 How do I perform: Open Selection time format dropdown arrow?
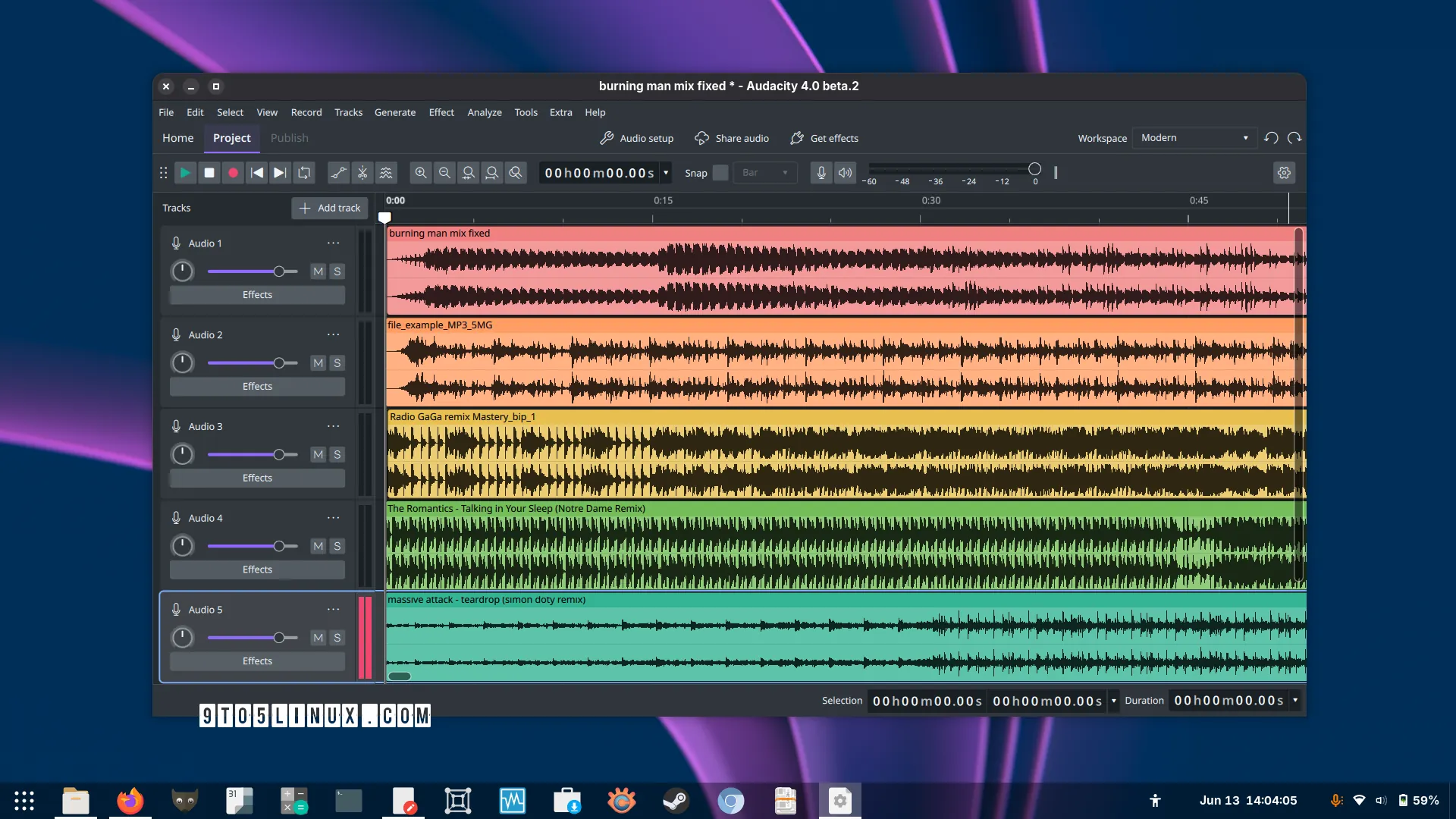(1114, 701)
